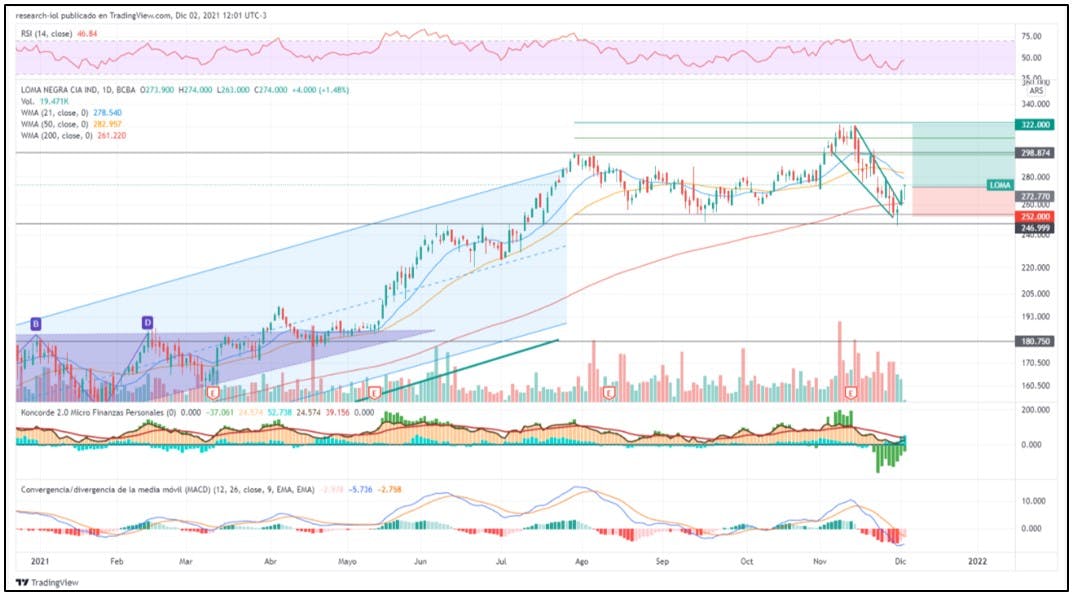This screenshot has width=1072, height=594.
Task: Select the green profit zone of long position
Action: click(x=963, y=154)
